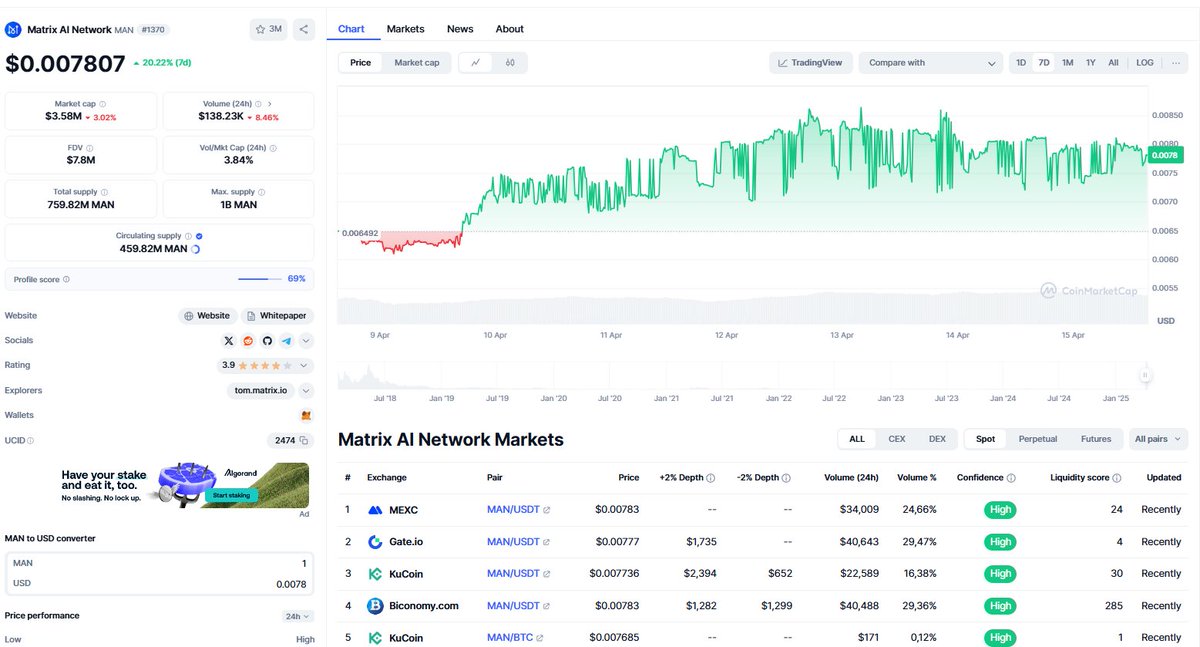Click the FDV info icon

point(90,147)
